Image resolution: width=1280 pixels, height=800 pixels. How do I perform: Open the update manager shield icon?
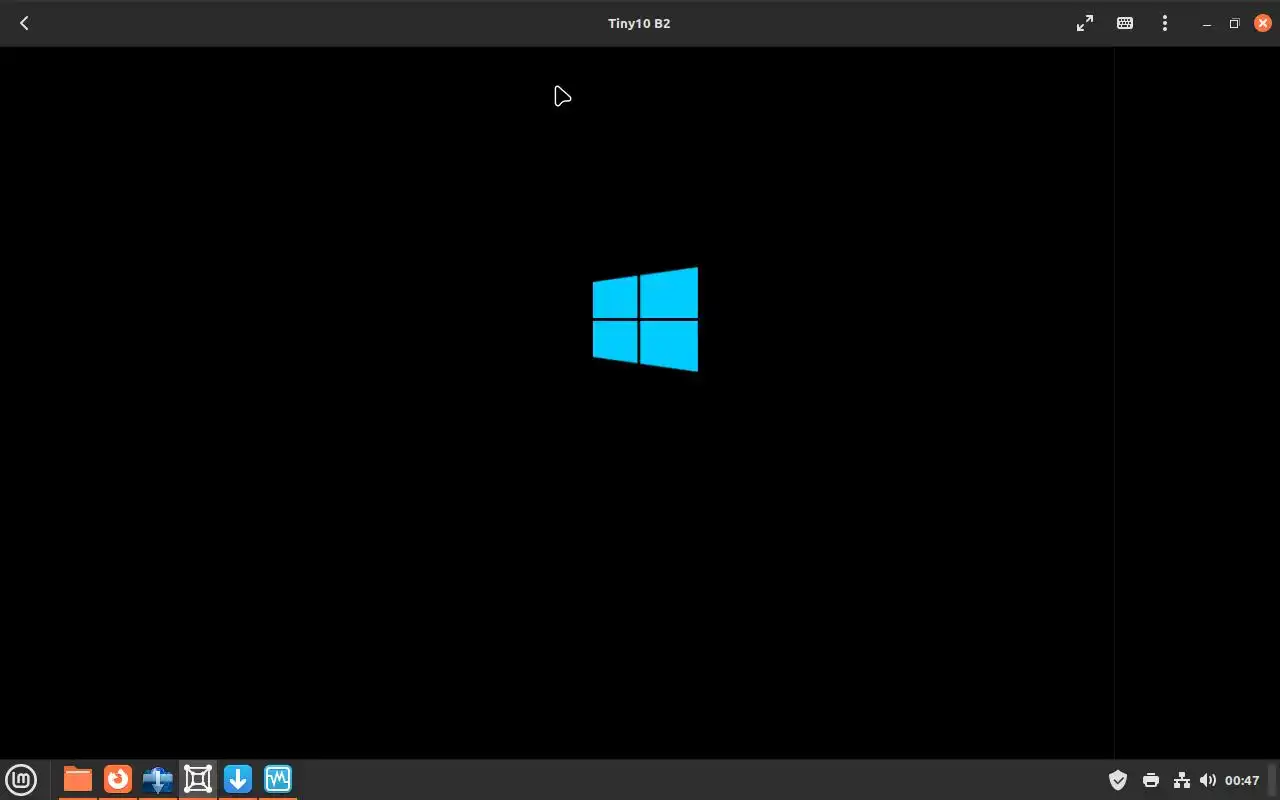(x=1118, y=780)
